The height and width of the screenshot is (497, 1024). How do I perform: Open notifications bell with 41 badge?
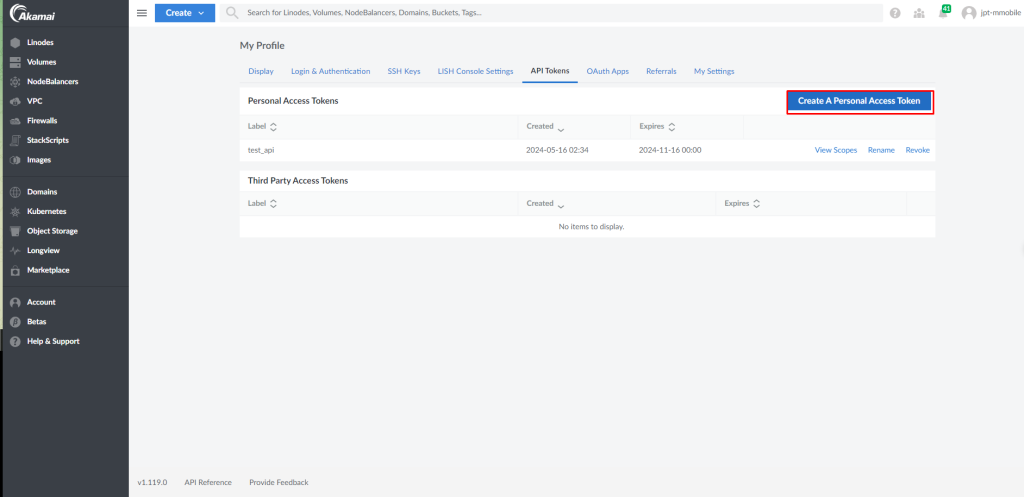(943, 12)
